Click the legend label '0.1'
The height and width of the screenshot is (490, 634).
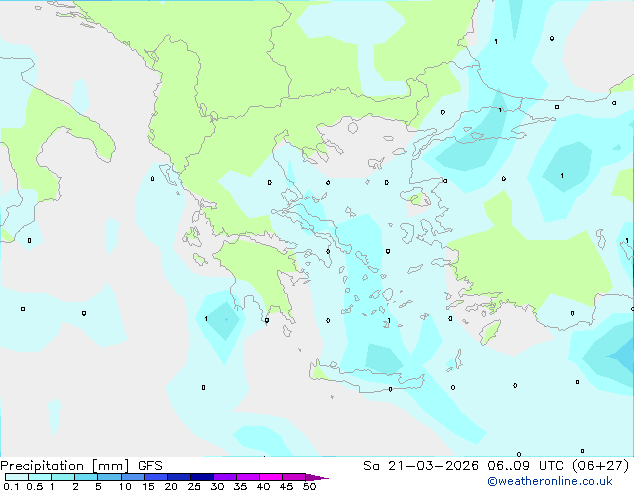[11, 486]
